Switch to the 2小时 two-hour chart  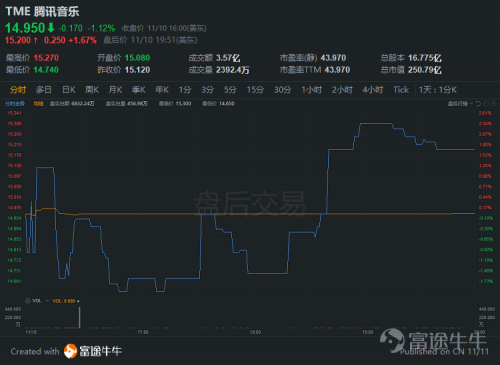tap(342, 90)
